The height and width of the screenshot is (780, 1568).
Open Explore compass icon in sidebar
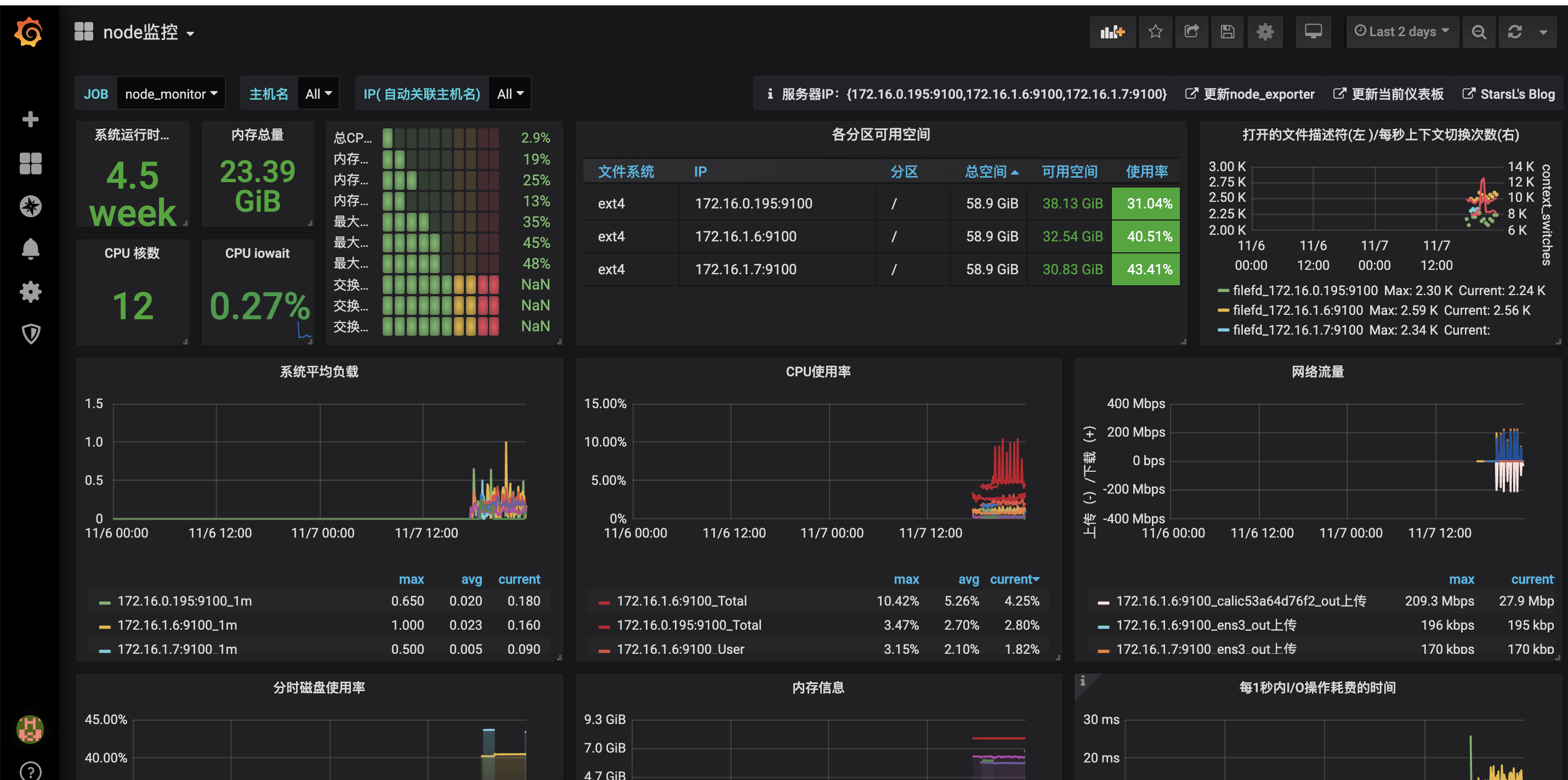[31, 206]
